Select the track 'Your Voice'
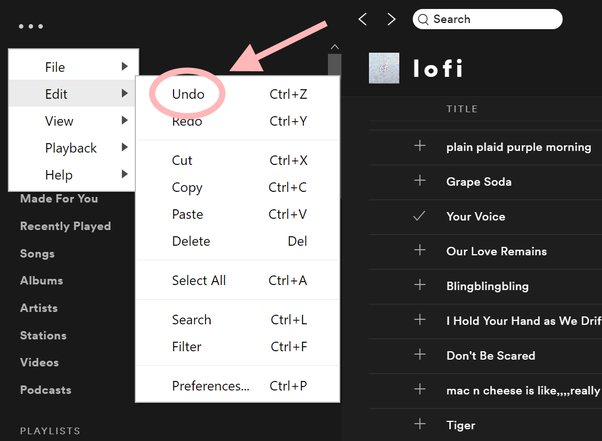The width and height of the screenshot is (602, 441). [476, 216]
